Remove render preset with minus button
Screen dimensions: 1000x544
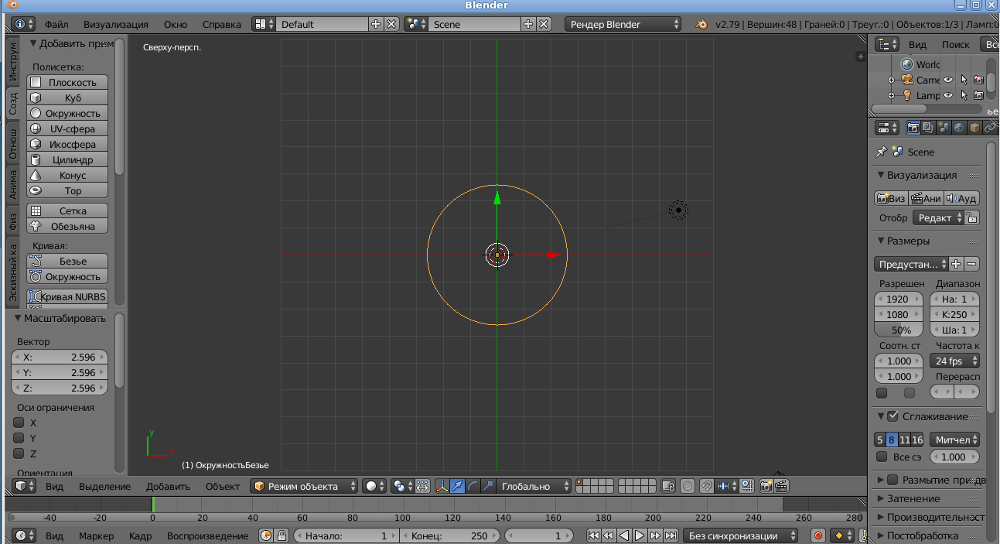(971, 264)
